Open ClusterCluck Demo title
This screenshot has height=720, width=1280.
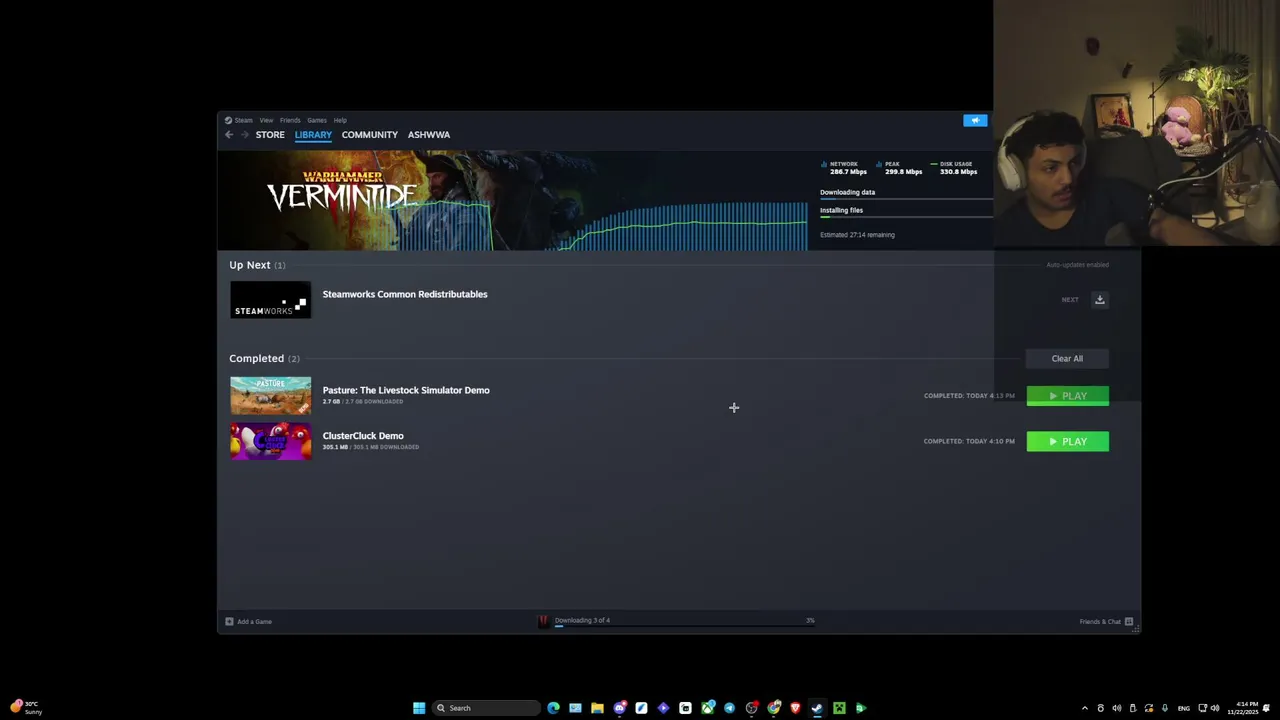pos(363,436)
